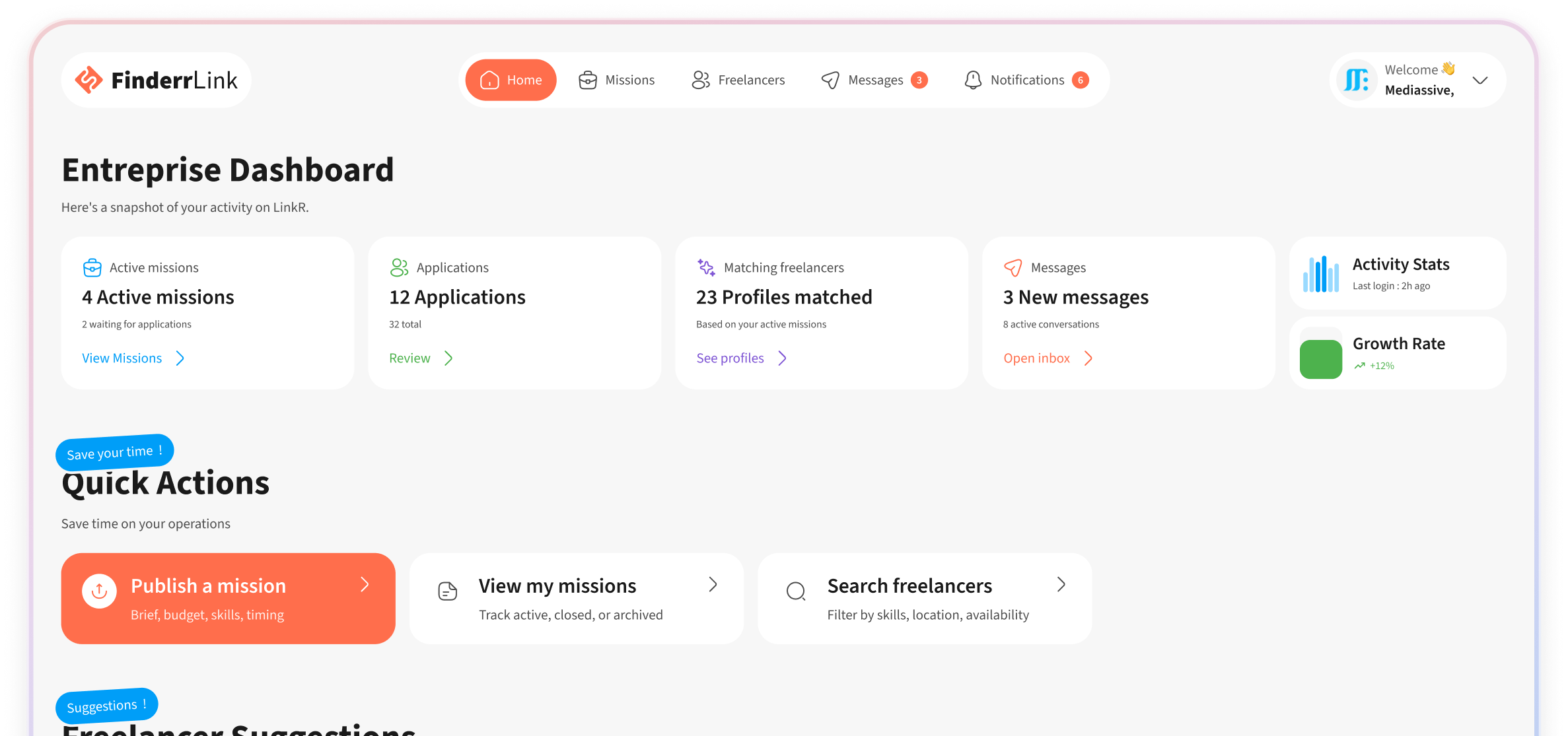The height and width of the screenshot is (736, 1568).
Task: Click '2 waiting for applications' text
Action: click(137, 324)
